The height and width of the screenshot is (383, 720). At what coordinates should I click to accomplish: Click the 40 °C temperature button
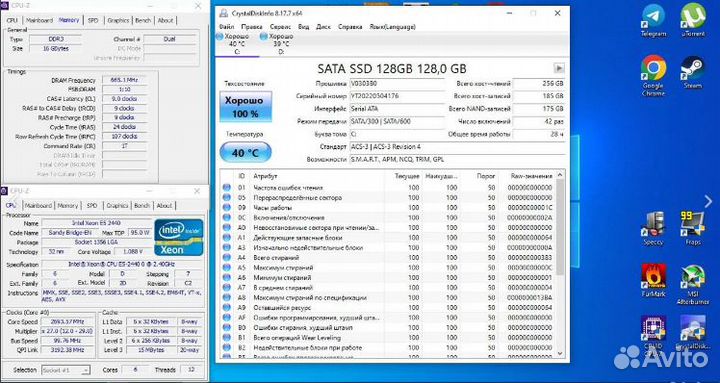coord(246,152)
